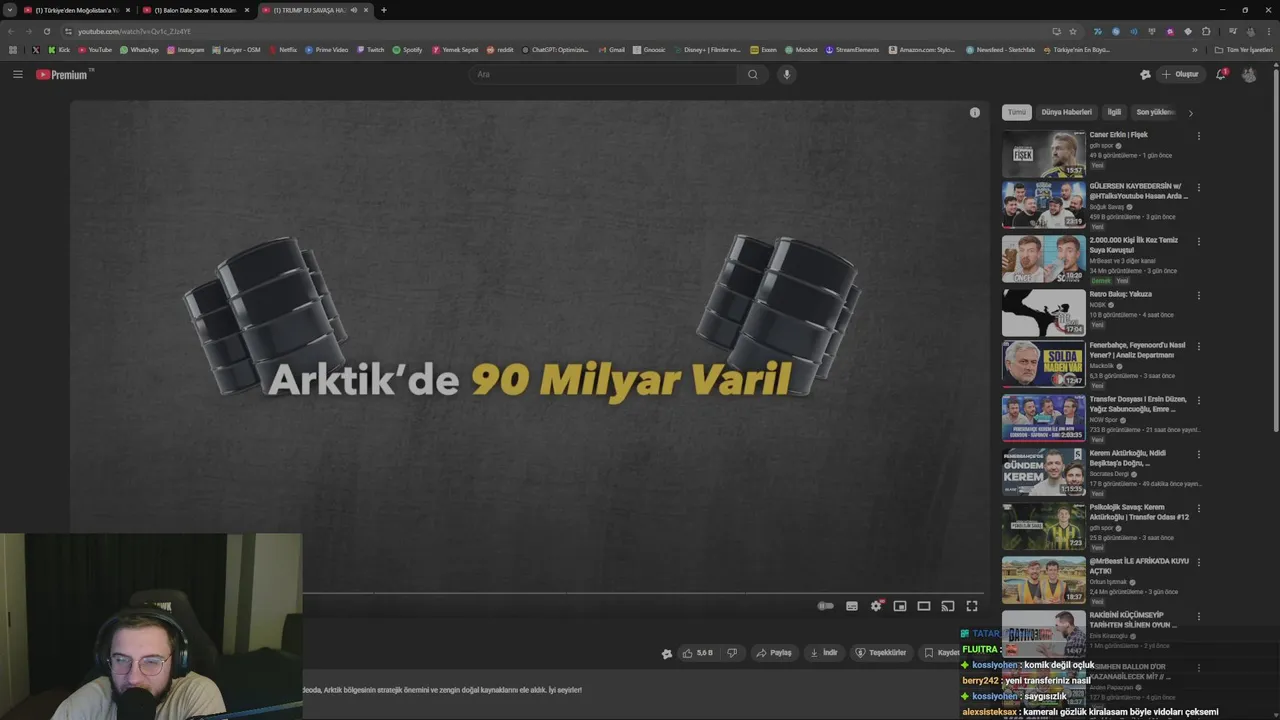
Task: Toggle the autoplay switch in player
Action: pos(826,606)
